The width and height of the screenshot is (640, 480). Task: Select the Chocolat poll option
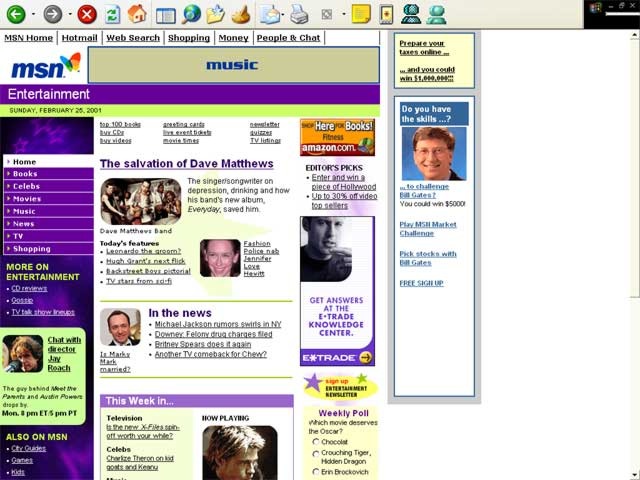pyautogui.click(x=316, y=442)
